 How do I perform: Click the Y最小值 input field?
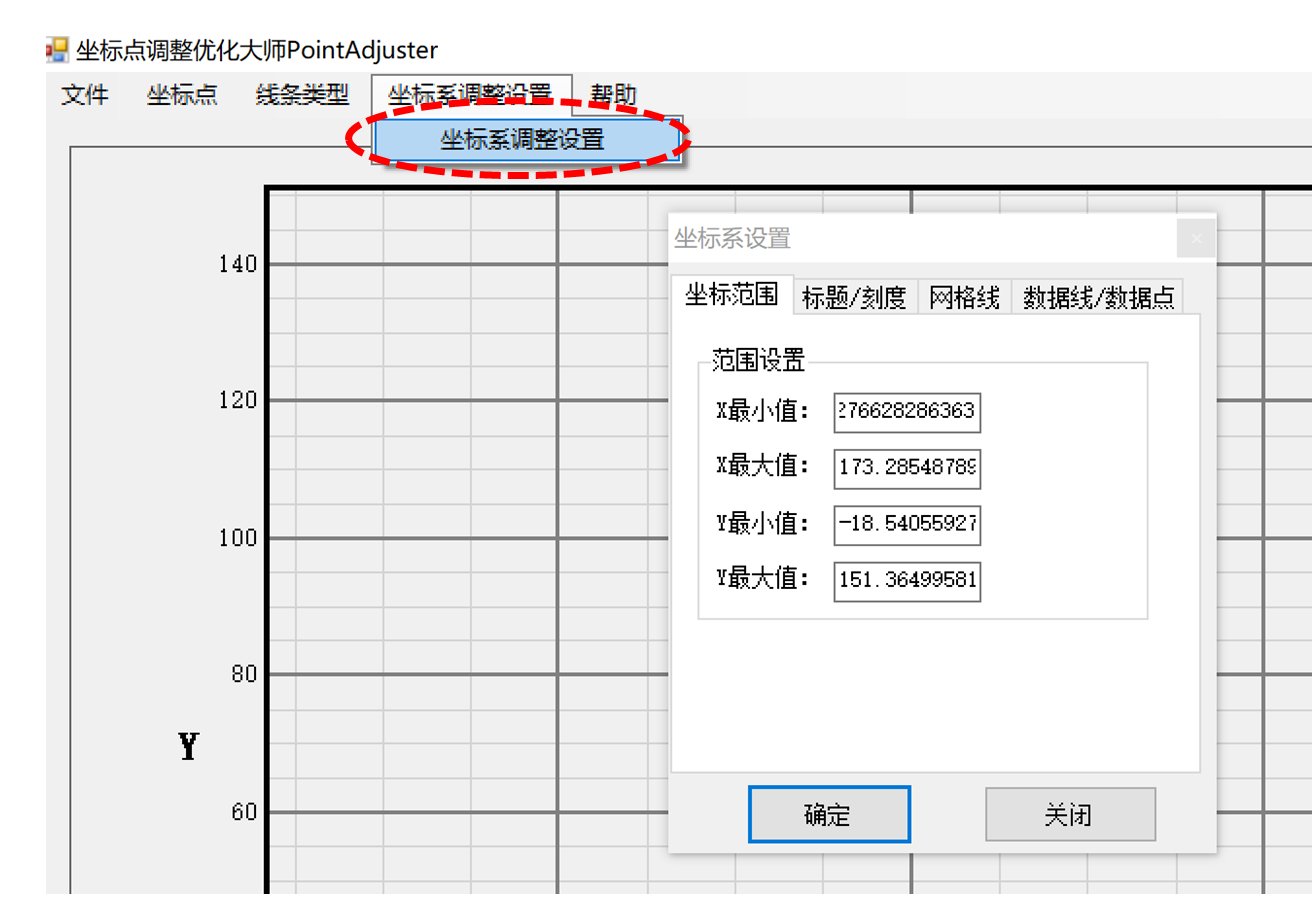[907, 525]
